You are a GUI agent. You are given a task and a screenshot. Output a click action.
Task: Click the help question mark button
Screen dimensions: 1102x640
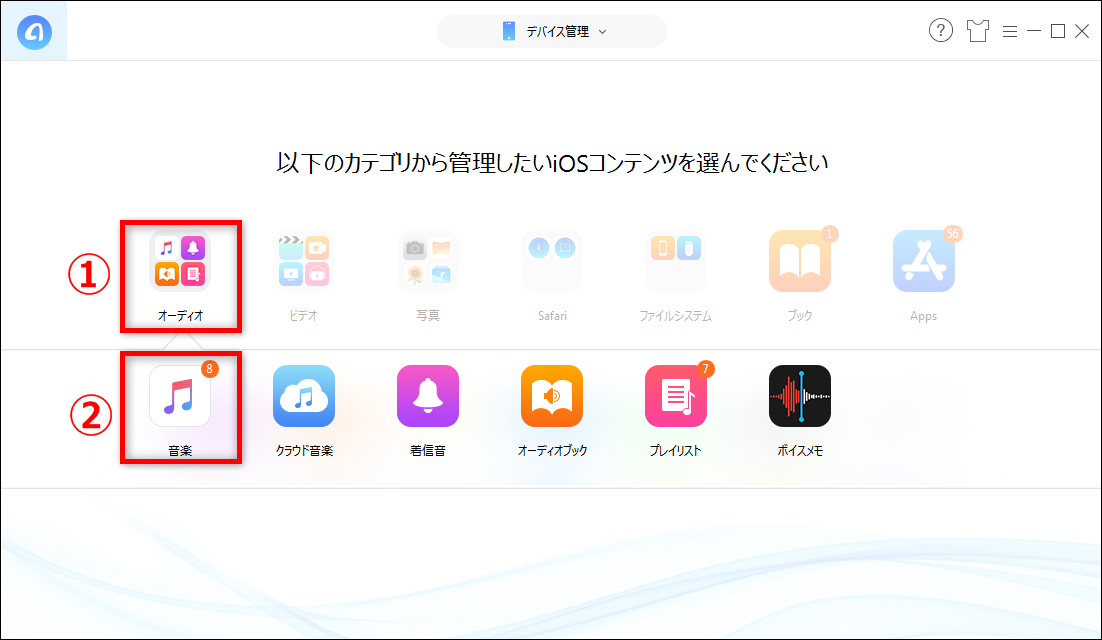coord(941,31)
